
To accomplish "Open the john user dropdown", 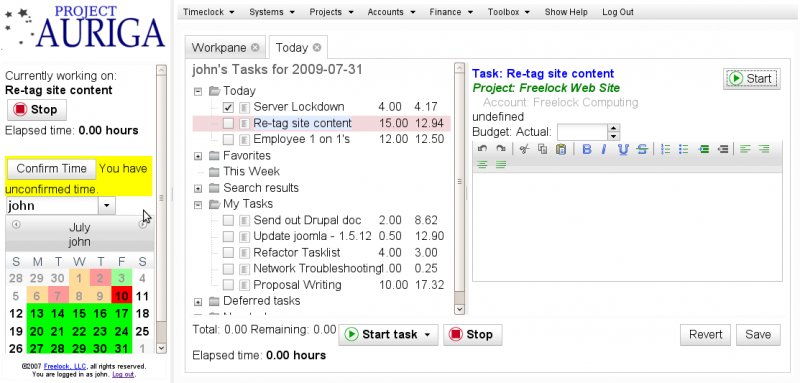I will [x=107, y=206].
